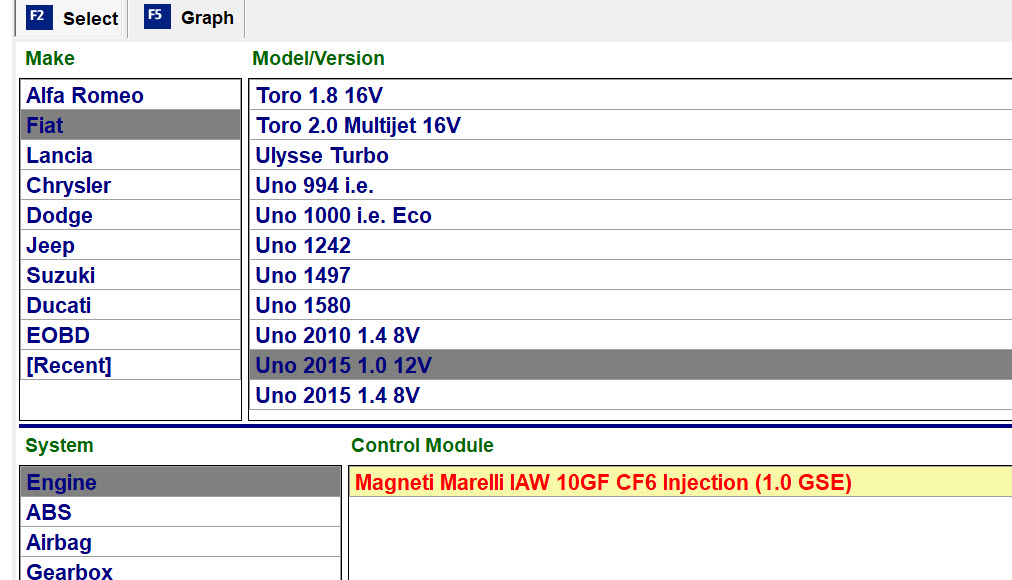Pick Ducati in the Make list
Viewport: 1012px width, 580px height.
[130, 305]
